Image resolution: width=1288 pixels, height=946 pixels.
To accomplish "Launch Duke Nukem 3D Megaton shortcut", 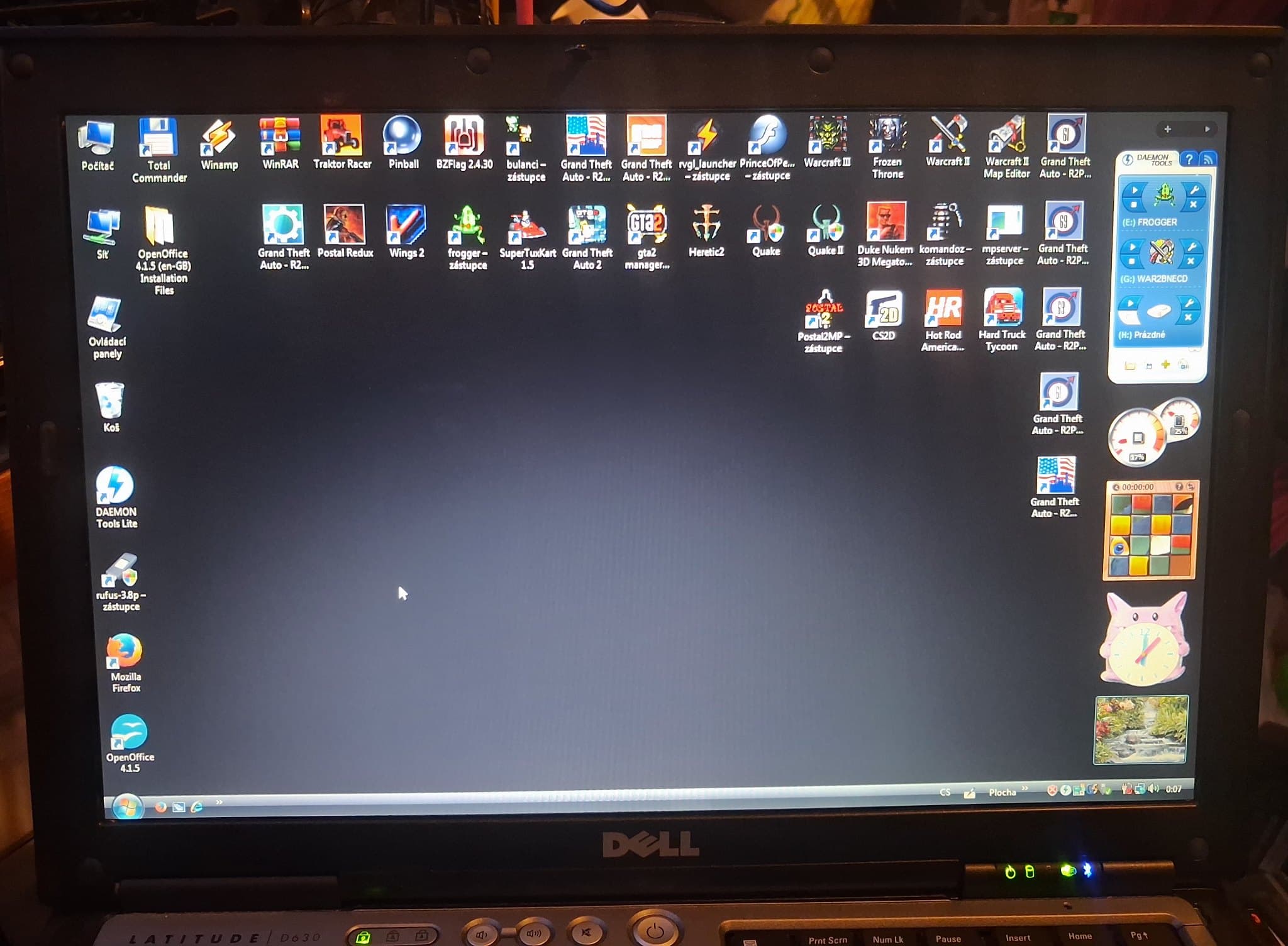I will pos(885,235).
